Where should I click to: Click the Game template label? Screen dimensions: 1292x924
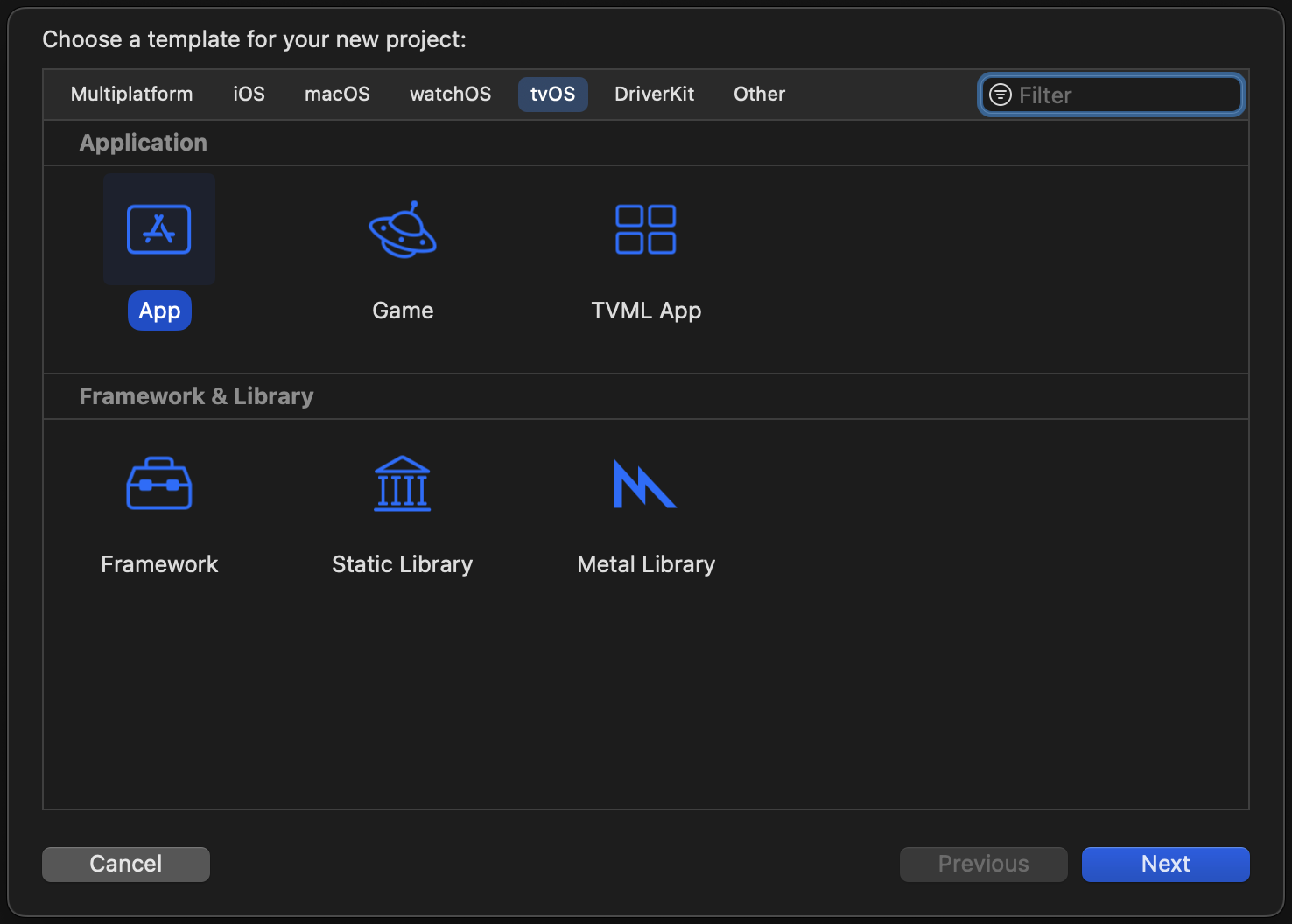tap(403, 311)
